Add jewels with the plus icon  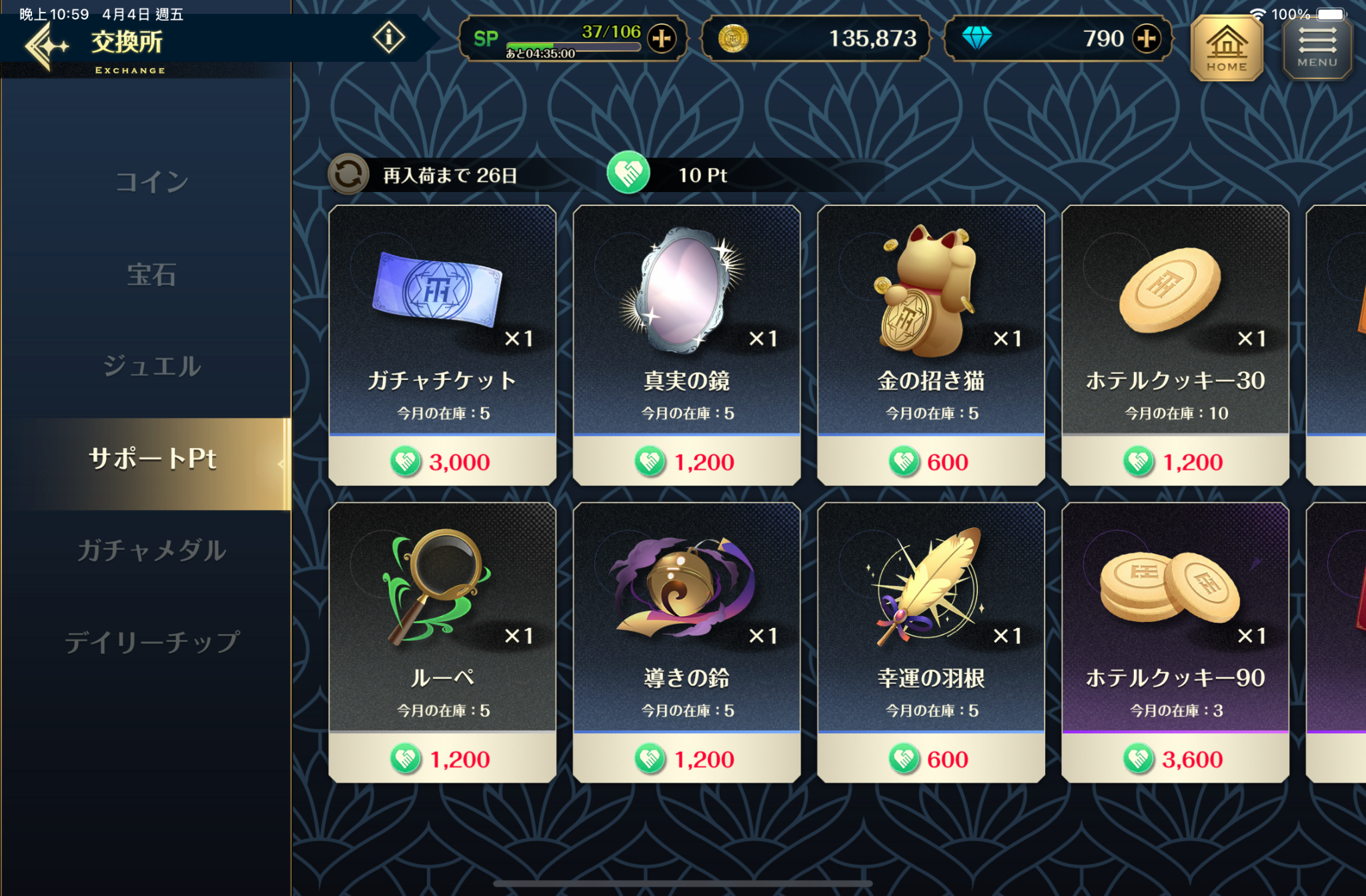tap(1147, 39)
